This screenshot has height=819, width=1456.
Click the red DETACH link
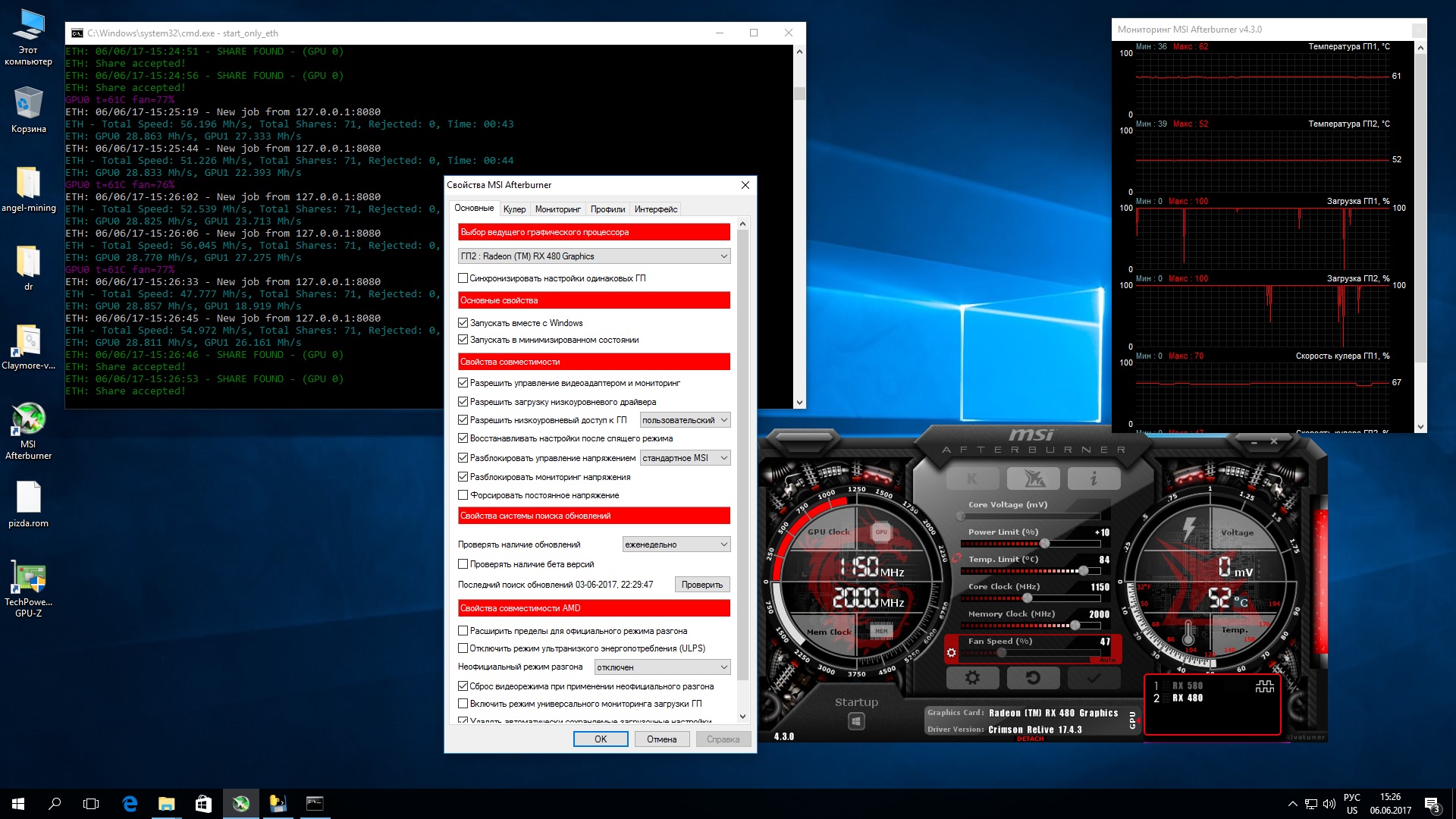coord(1030,739)
